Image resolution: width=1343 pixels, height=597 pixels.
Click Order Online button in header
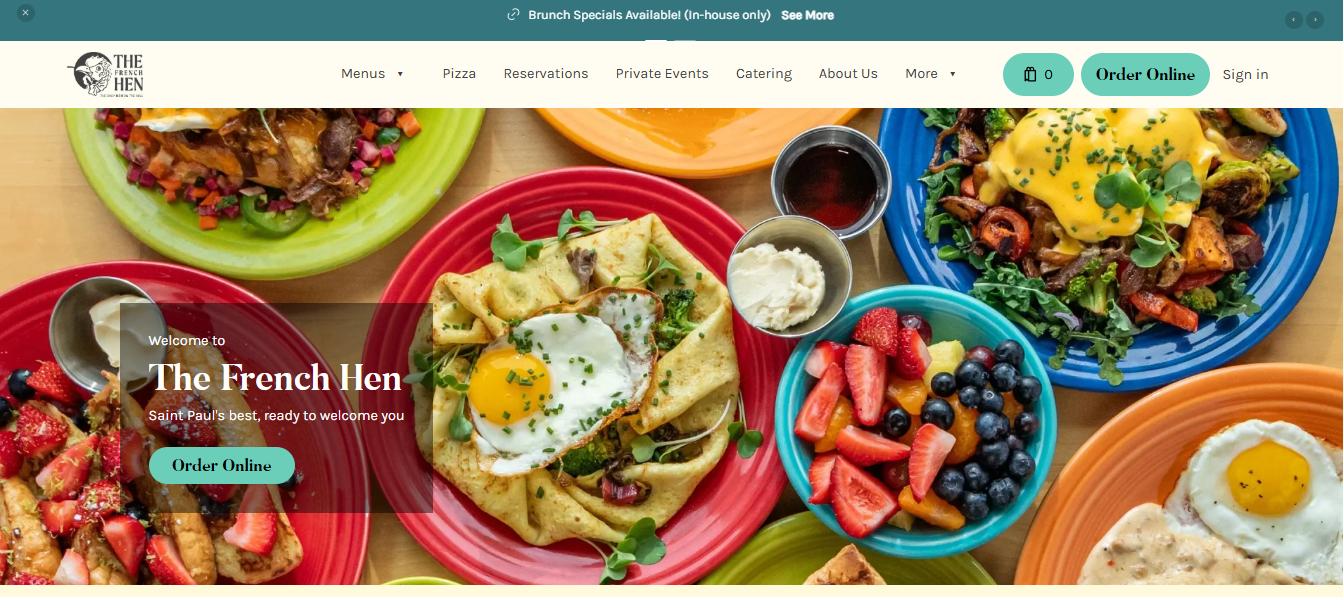tap(1145, 74)
